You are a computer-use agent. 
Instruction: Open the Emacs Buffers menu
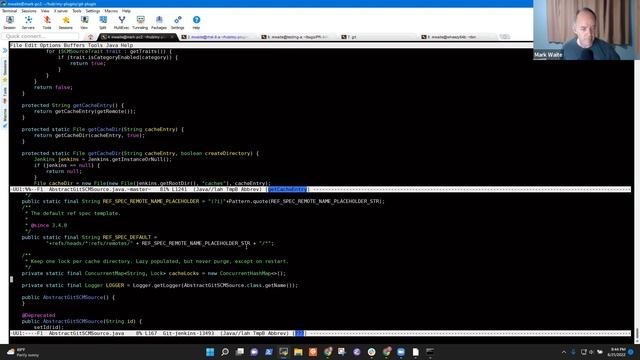[74, 45]
